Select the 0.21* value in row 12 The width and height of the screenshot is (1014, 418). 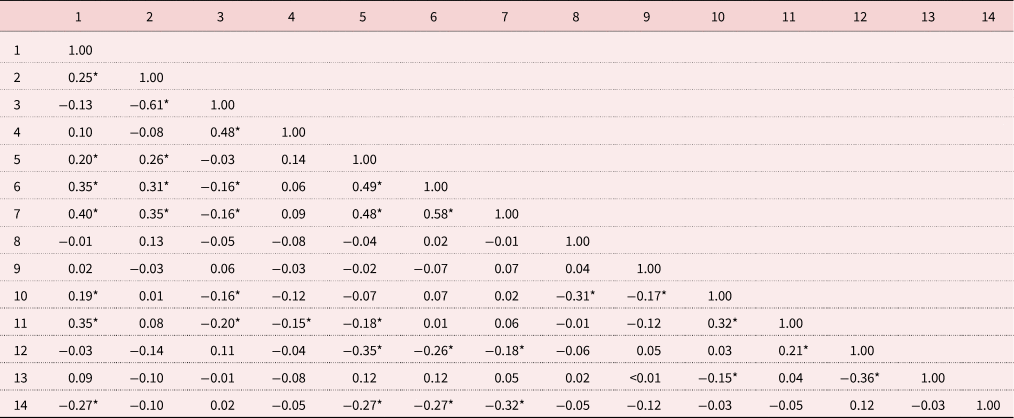(793, 351)
